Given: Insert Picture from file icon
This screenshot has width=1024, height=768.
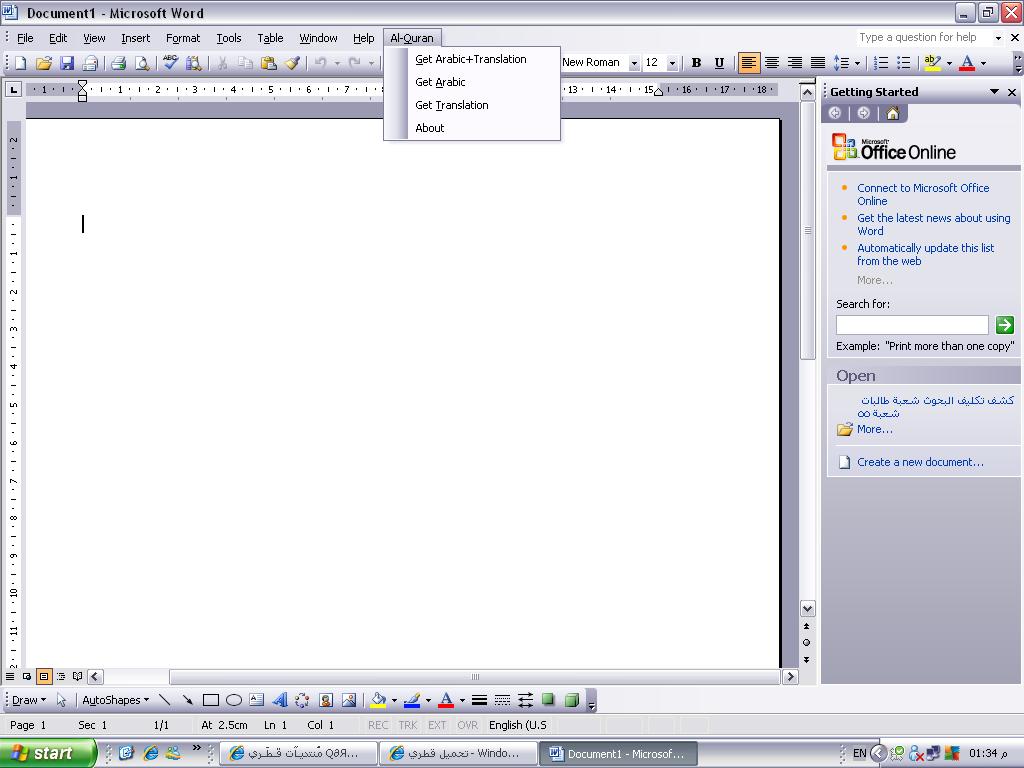Looking at the screenshot, I should 349,700.
